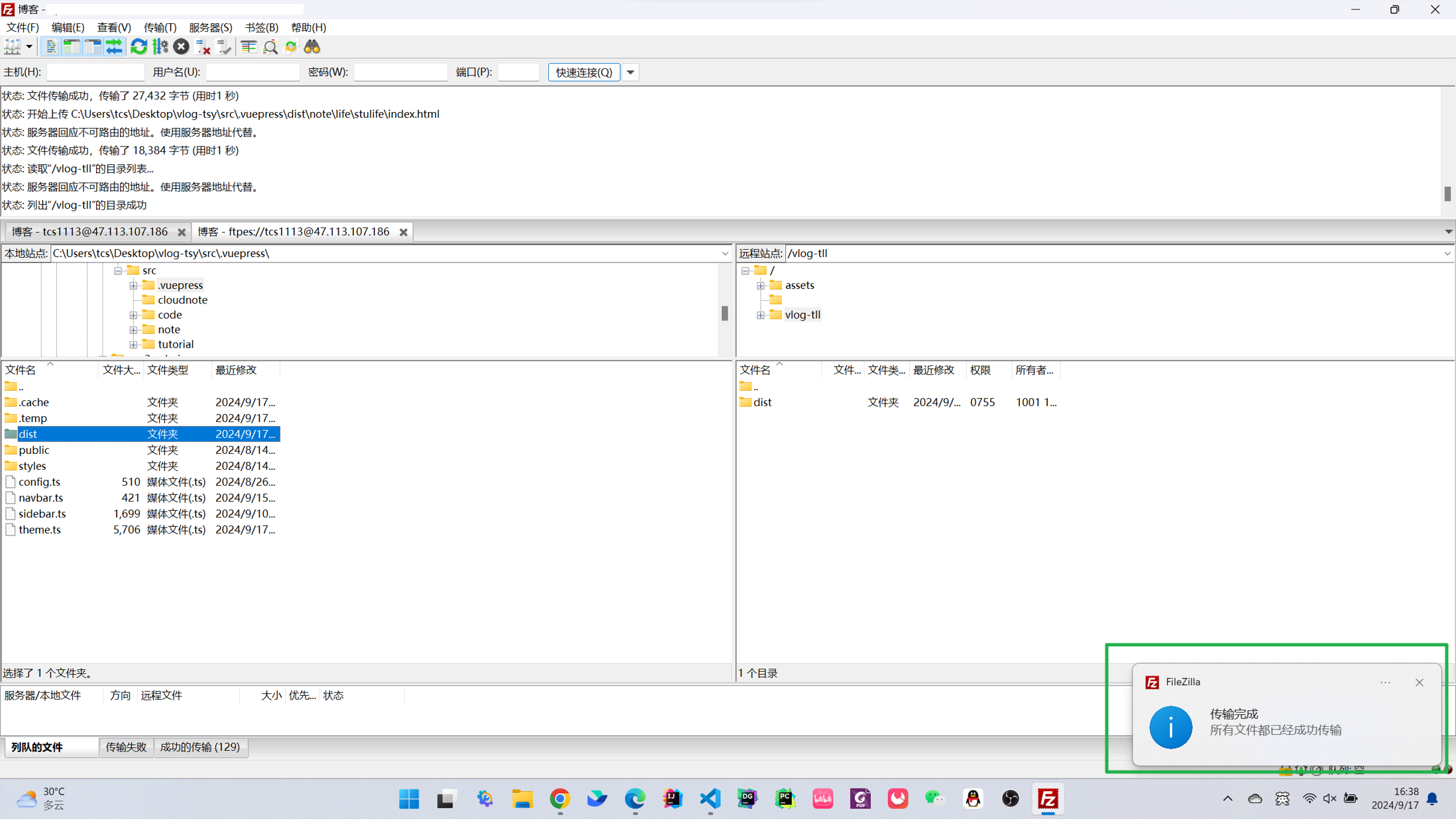Select the config.ts file
The image size is (1456, 819).
coord(140,482)
